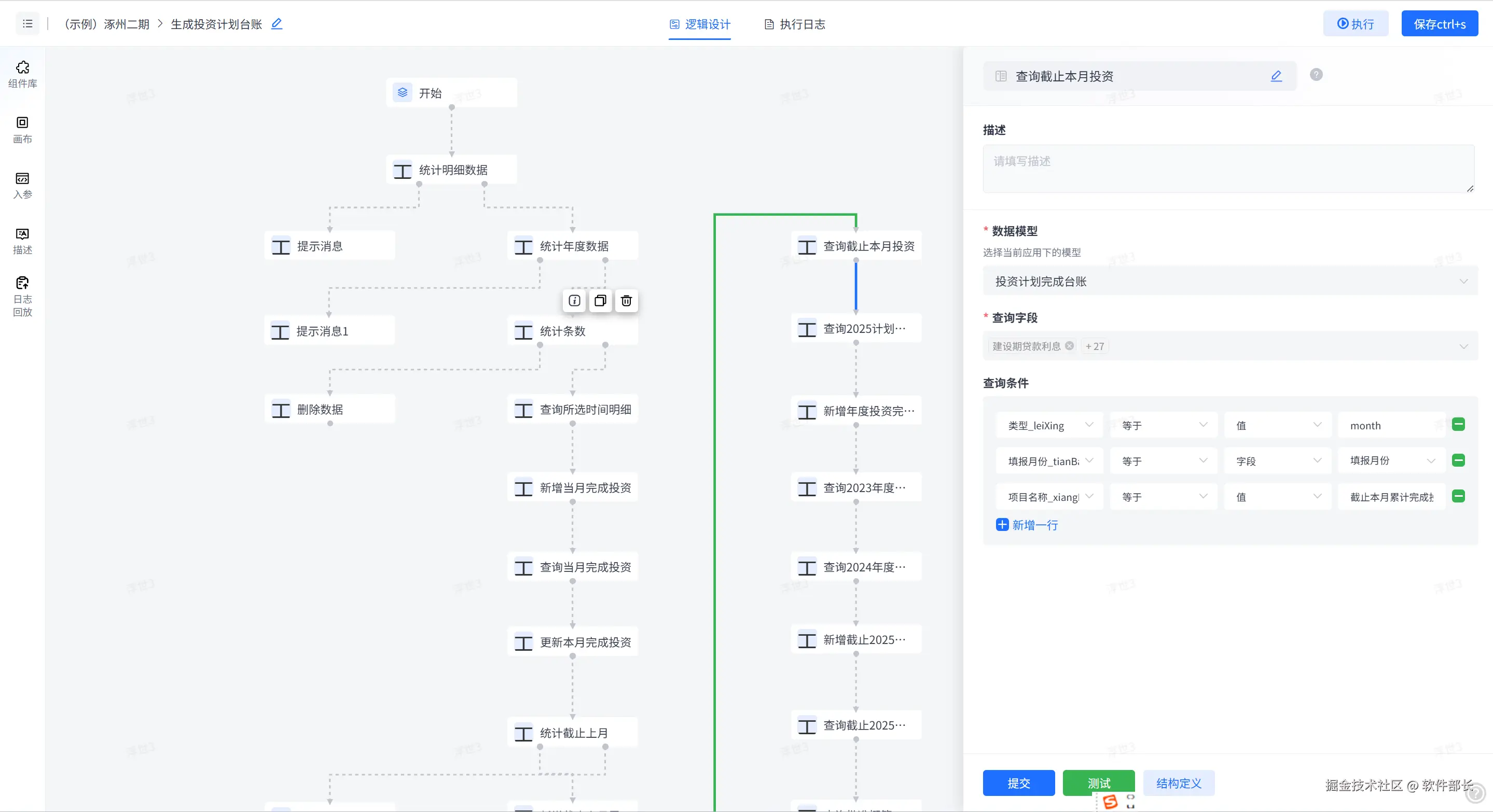Click the help question mark icon
1493x812 pixels.
(x=1316, y=75)
